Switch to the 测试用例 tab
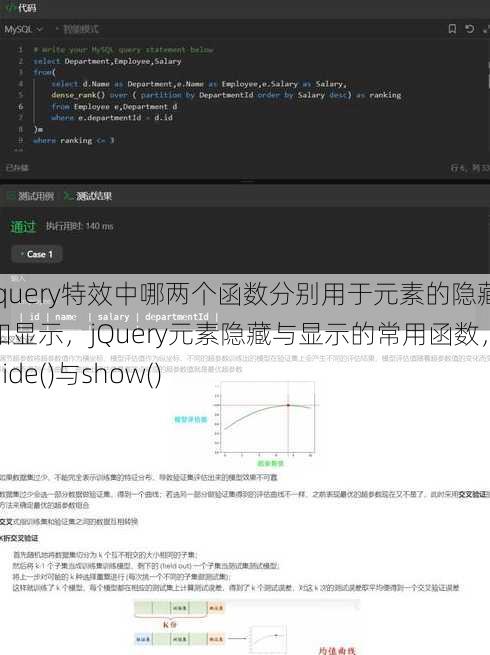 31,196
